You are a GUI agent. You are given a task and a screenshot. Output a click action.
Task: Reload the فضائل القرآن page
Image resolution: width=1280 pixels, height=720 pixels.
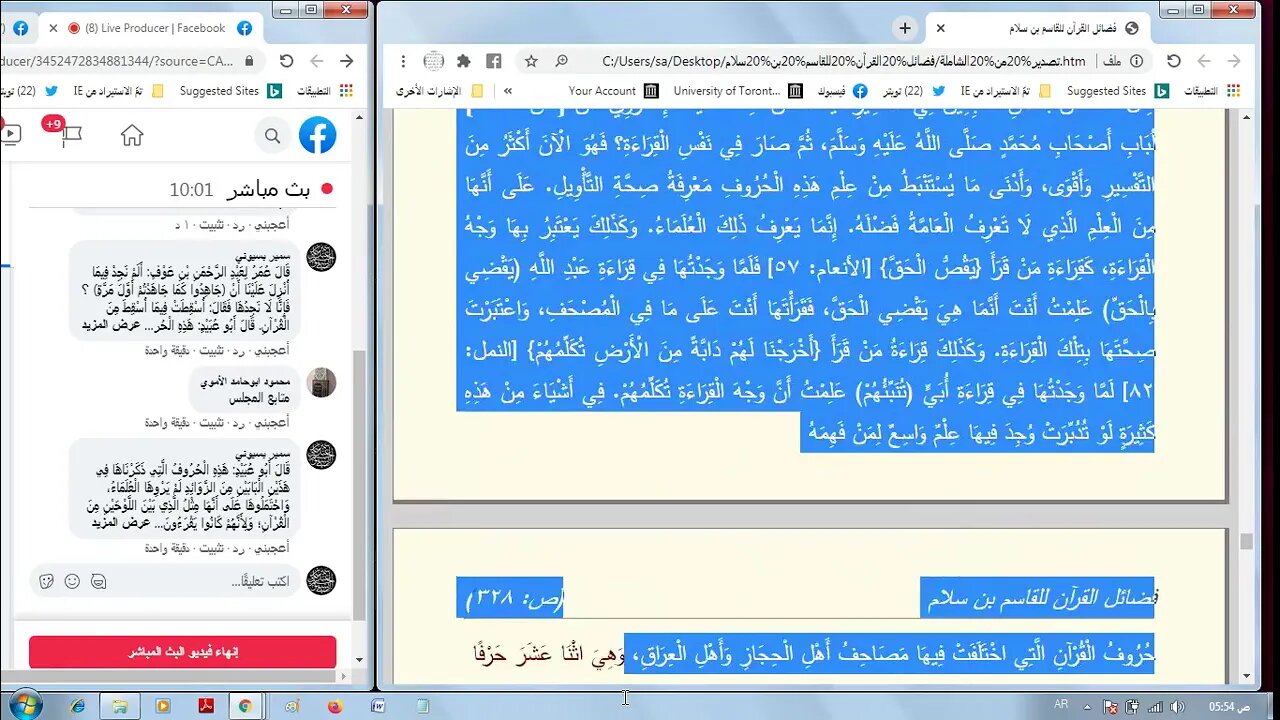1174,61
